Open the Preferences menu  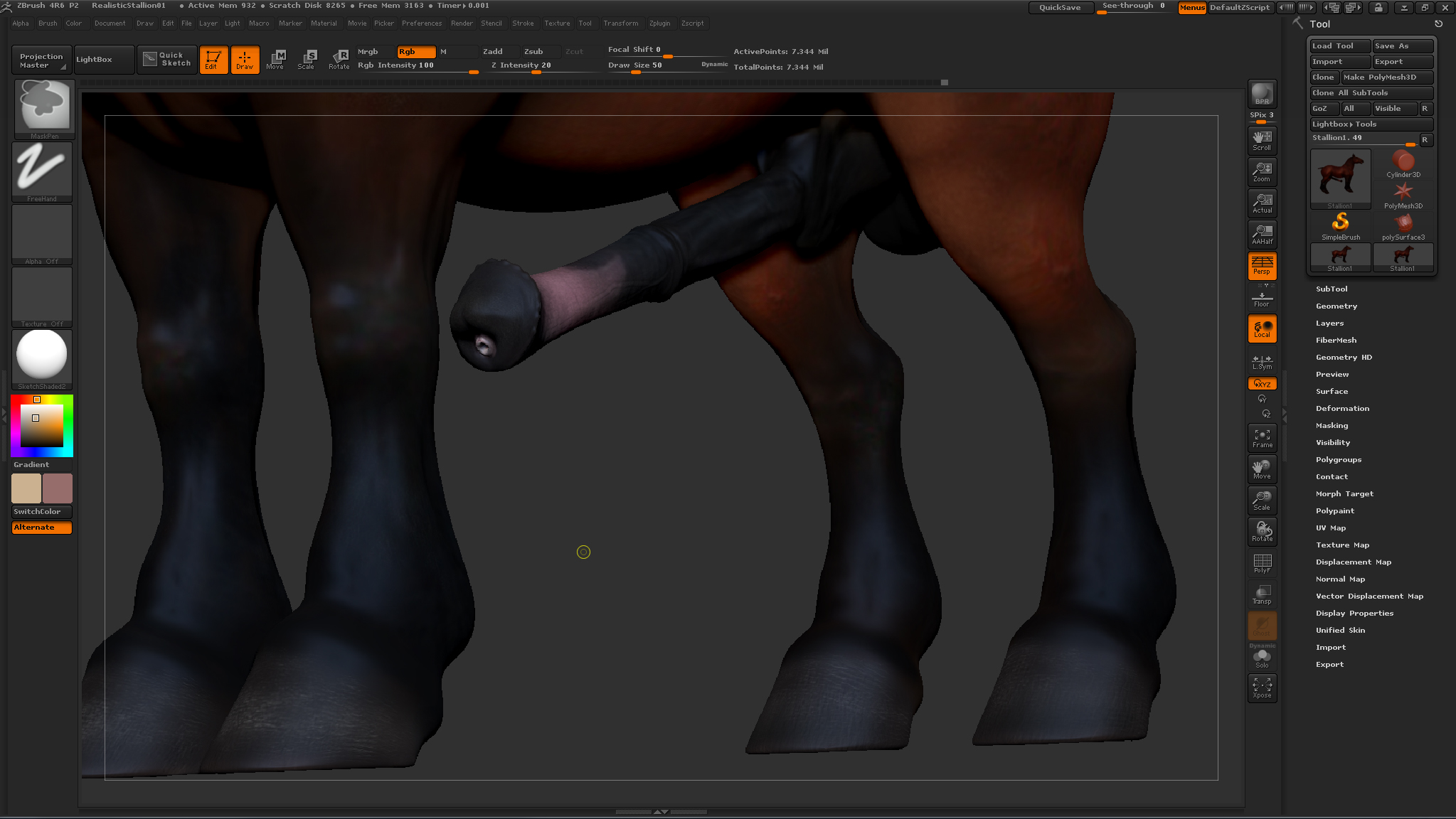[421, 23]
